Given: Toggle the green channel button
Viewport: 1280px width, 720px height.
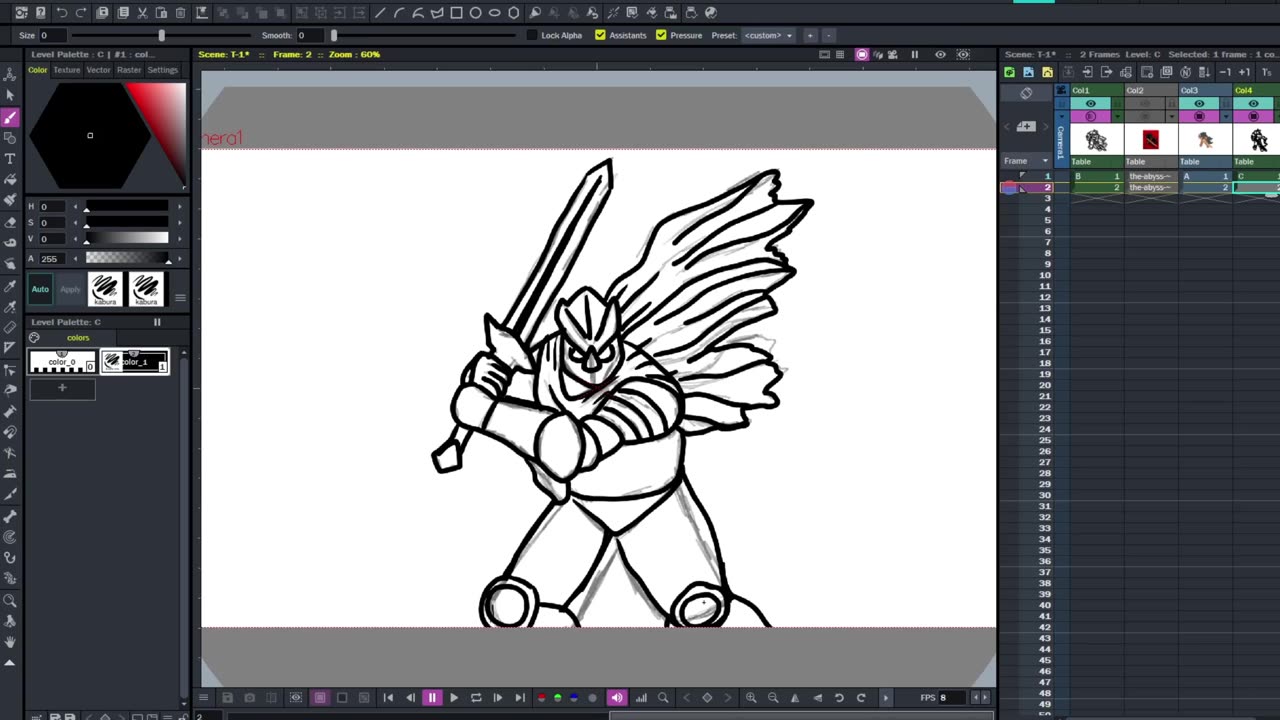Looking at the screenshot, I should (558, 698).
